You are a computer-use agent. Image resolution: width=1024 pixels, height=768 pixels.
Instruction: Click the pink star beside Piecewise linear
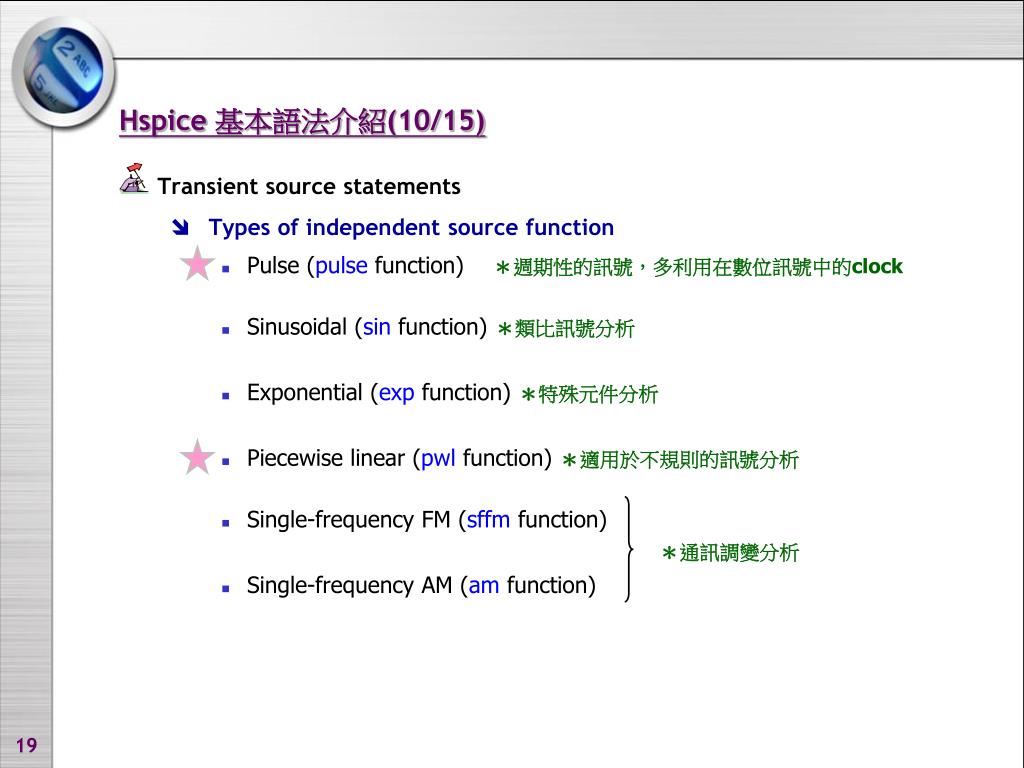(197, 457)
